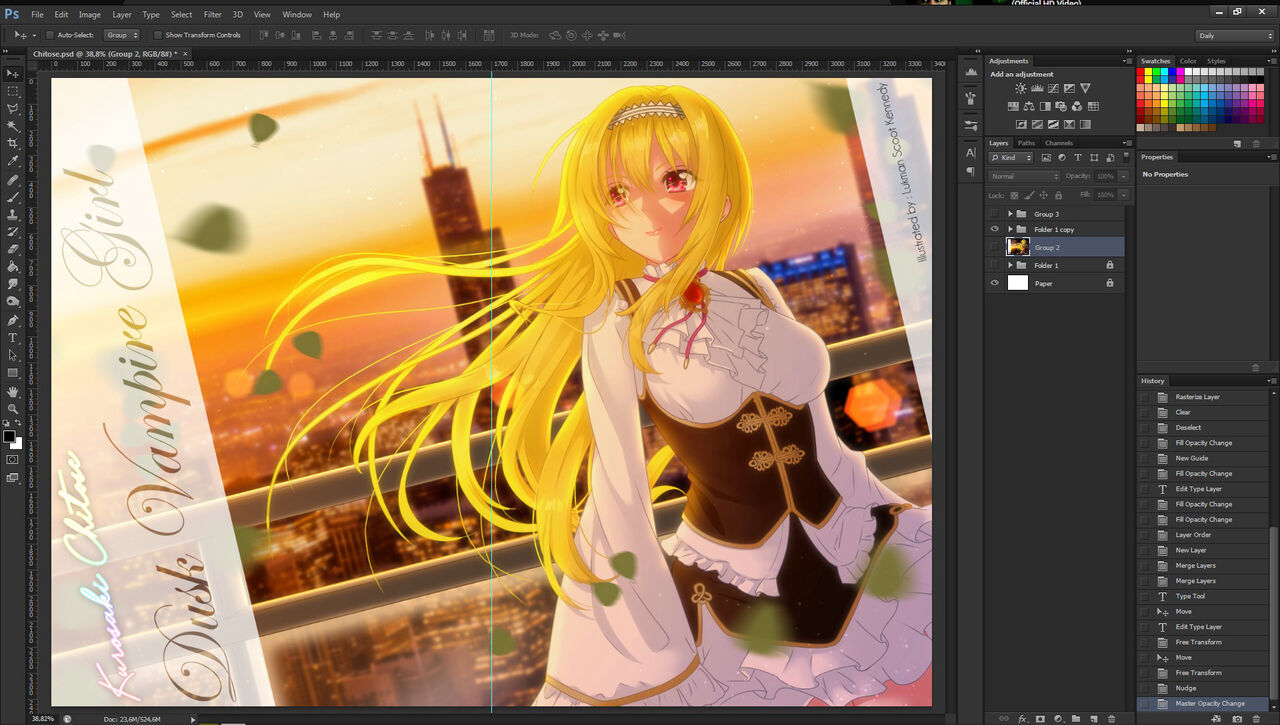Viewport: 1280px width, 725px height.
Task: Add a Photo Filter adjustment
Action: point(1061,106)
